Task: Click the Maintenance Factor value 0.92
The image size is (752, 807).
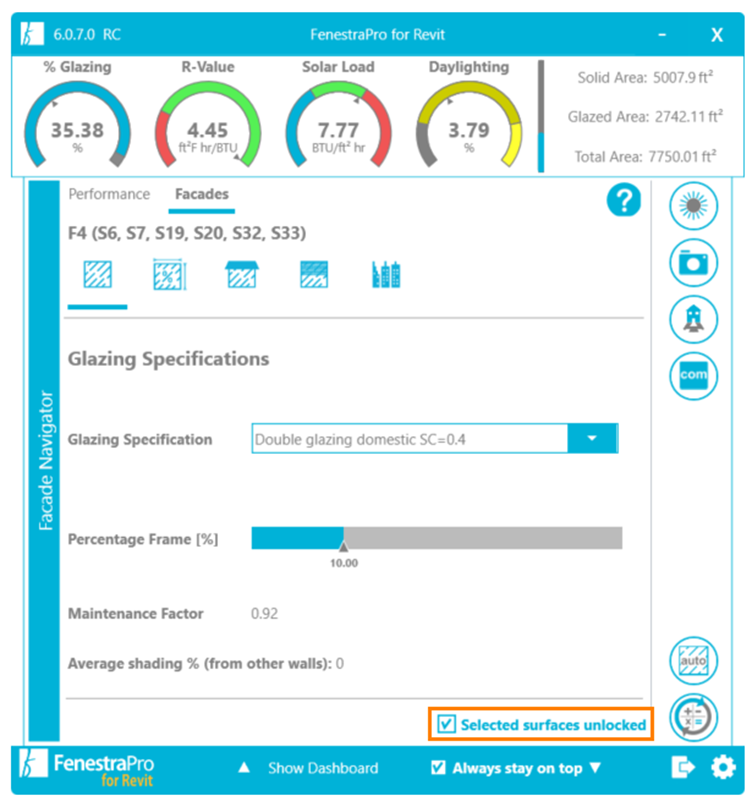Action: [x=264, y=613]
